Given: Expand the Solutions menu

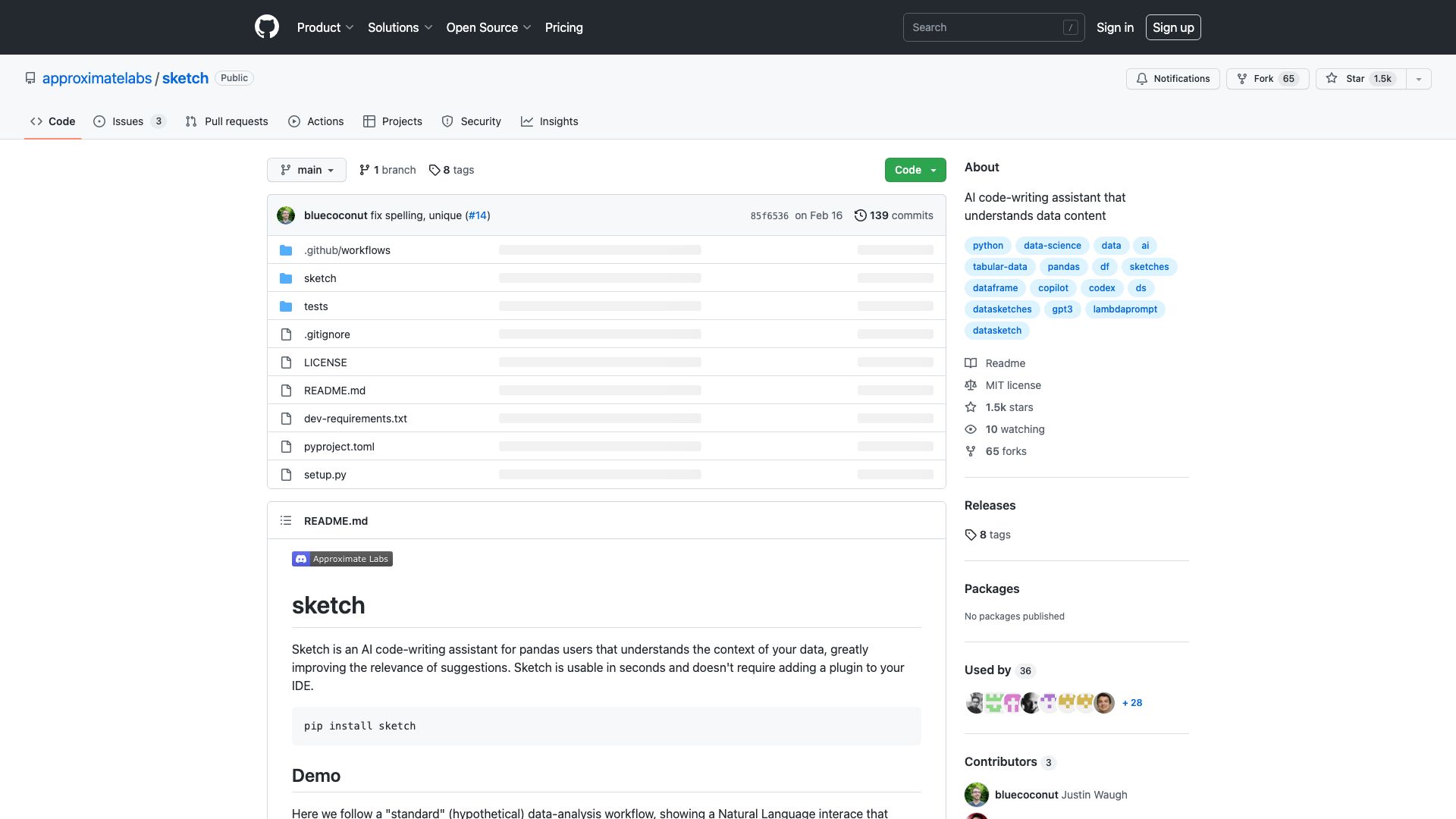Looking at the screenshot, I should tap(400, 27).
